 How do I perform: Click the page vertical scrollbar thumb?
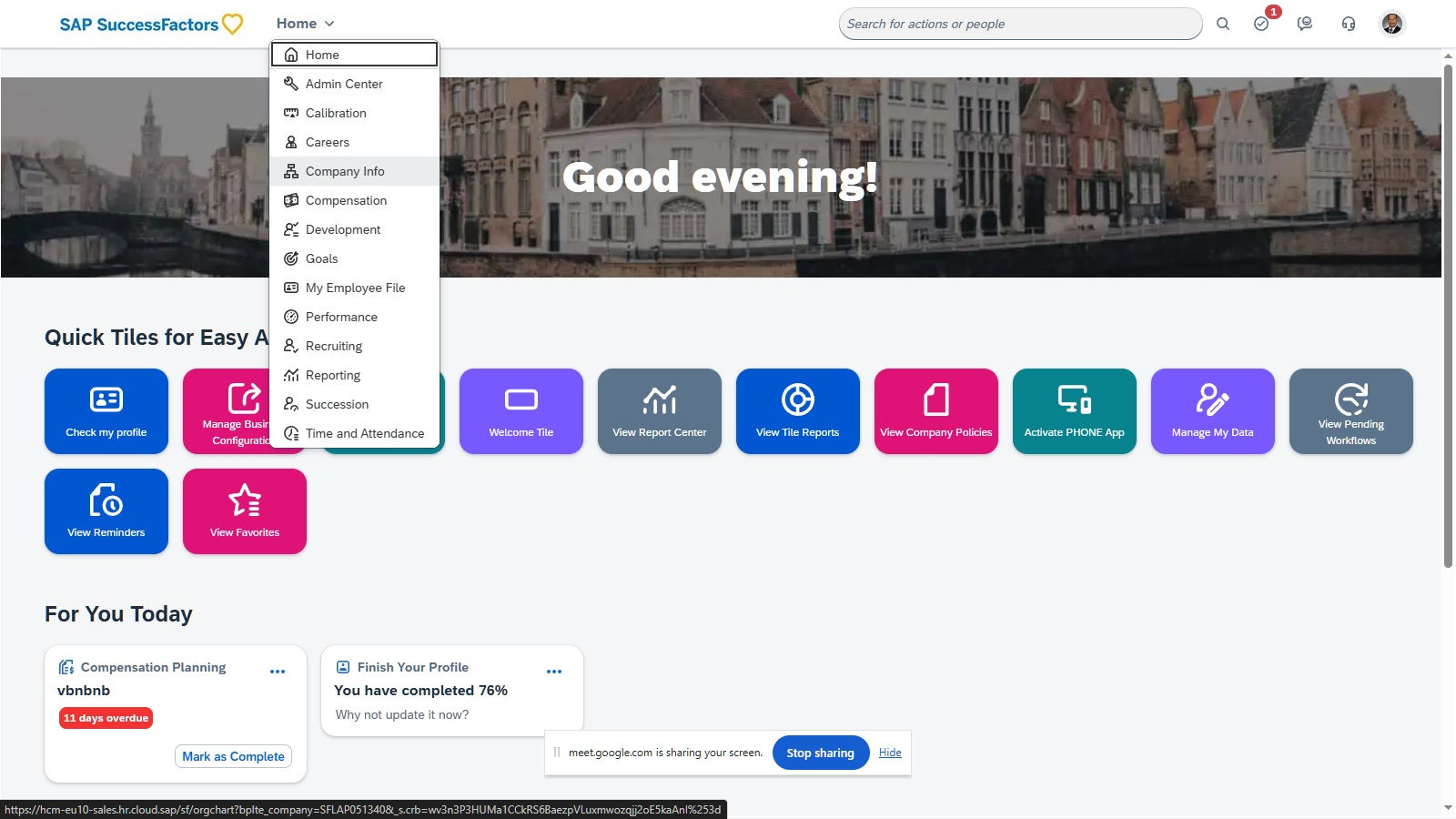[x=1448, y=315]
